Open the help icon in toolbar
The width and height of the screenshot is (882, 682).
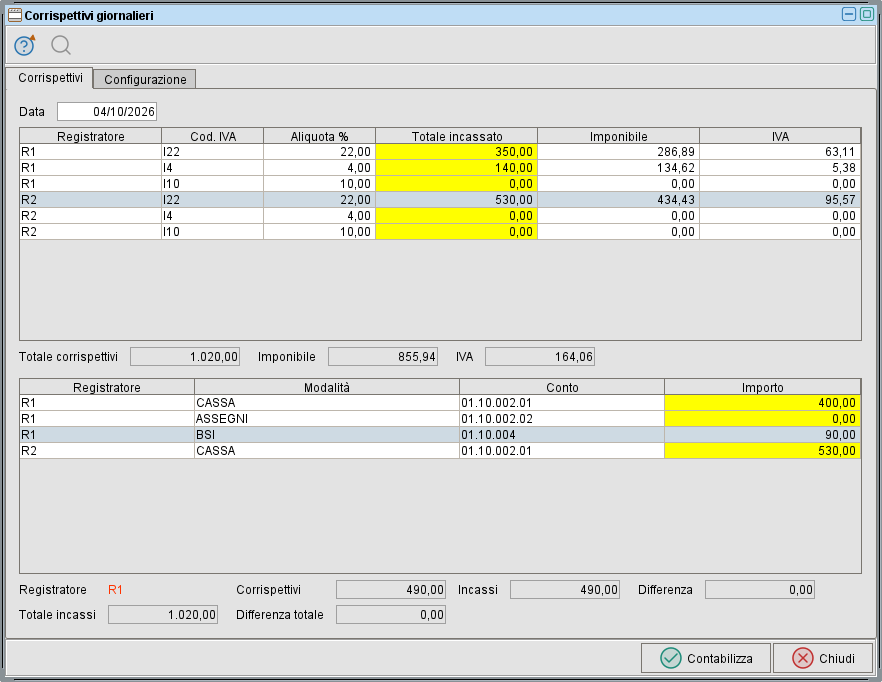pyautogui.click(x=24, y=45)
